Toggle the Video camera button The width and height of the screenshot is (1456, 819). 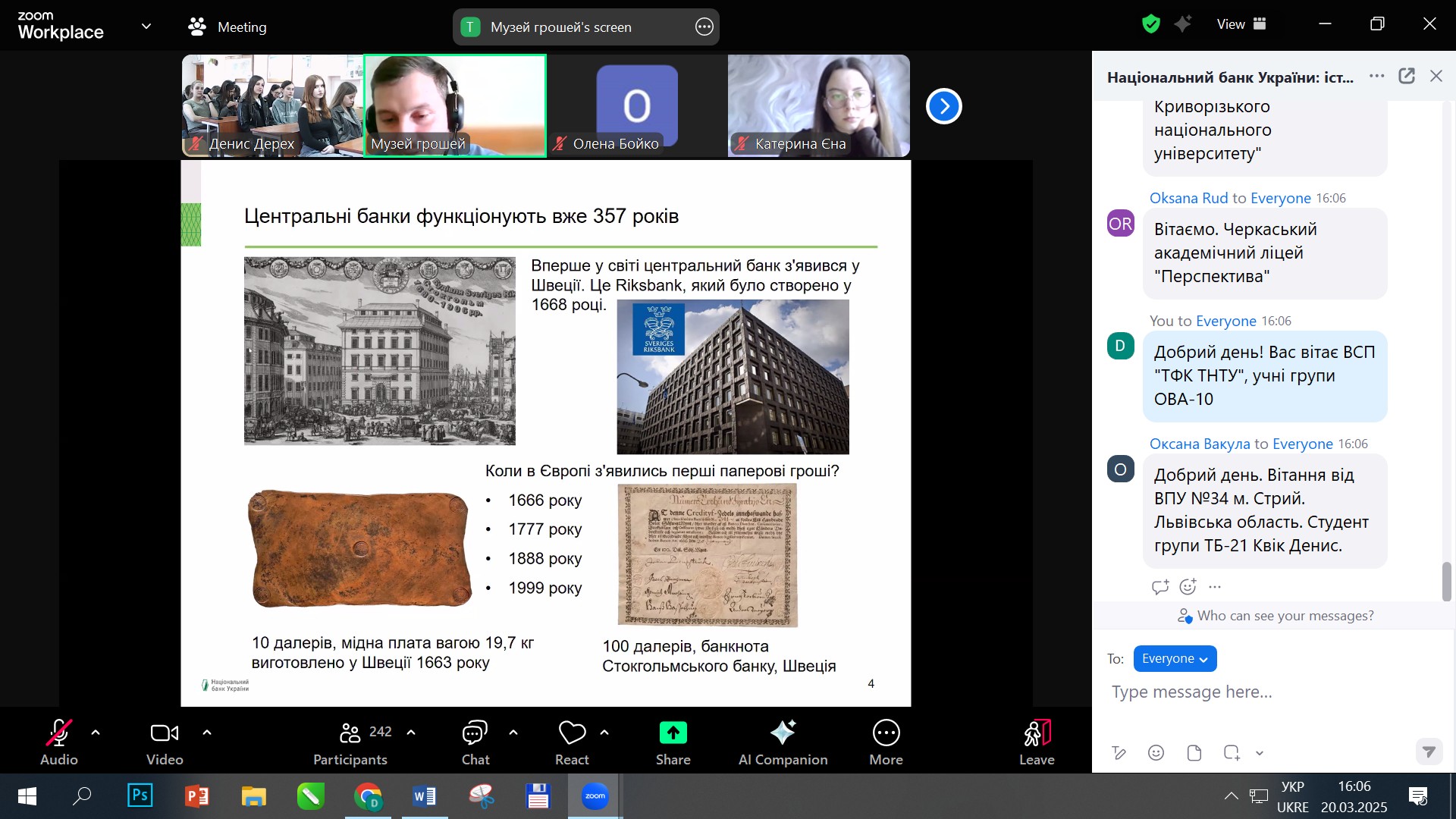tap(165, 742)
